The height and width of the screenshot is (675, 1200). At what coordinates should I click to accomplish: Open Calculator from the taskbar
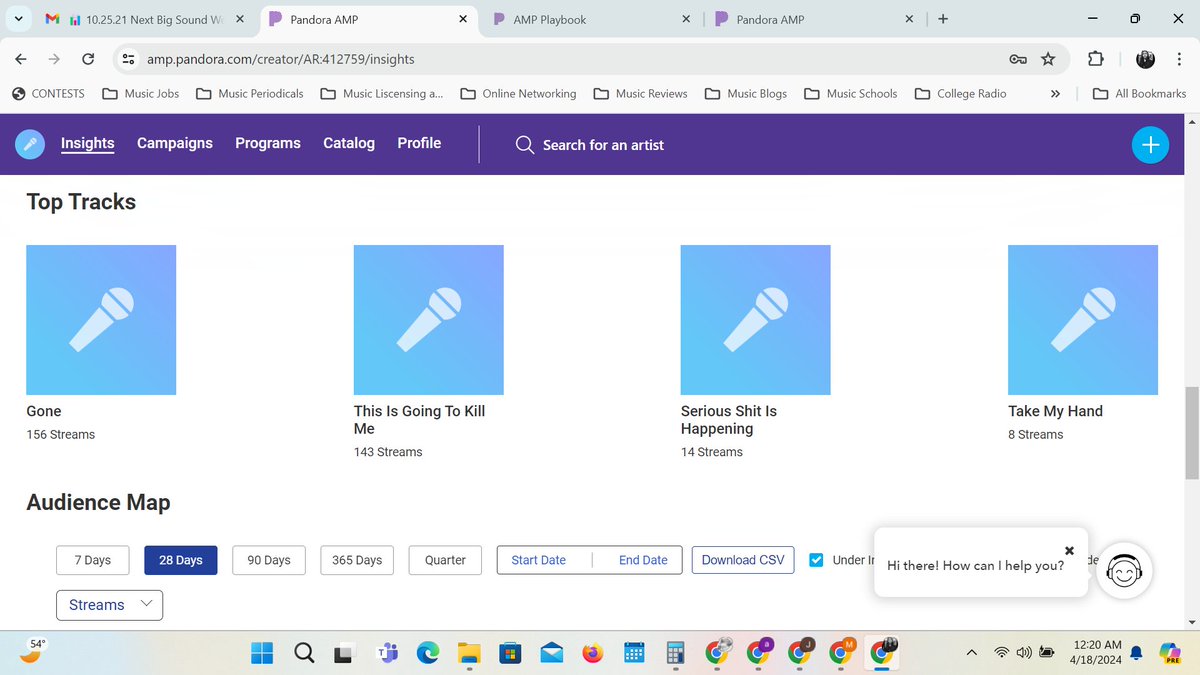pyautogui.click(x=675, y=653)
